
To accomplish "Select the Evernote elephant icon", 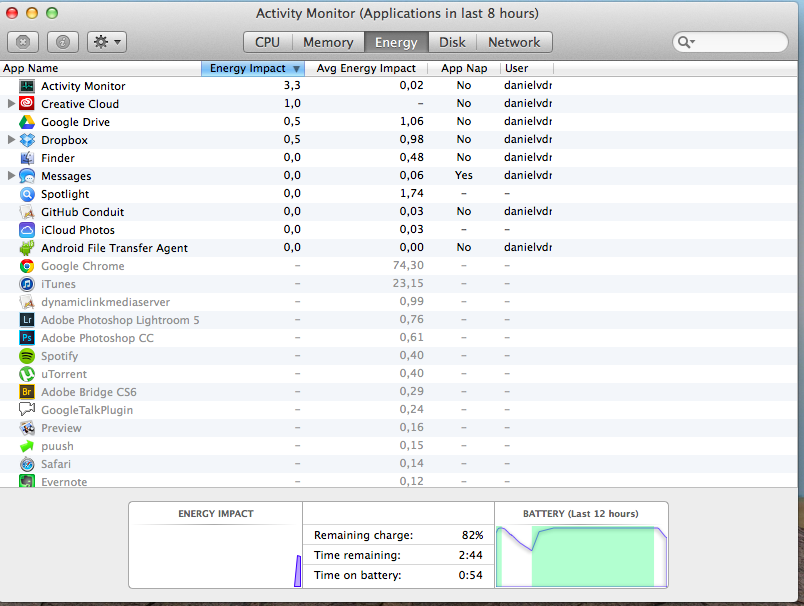I will tap(27, 481).
